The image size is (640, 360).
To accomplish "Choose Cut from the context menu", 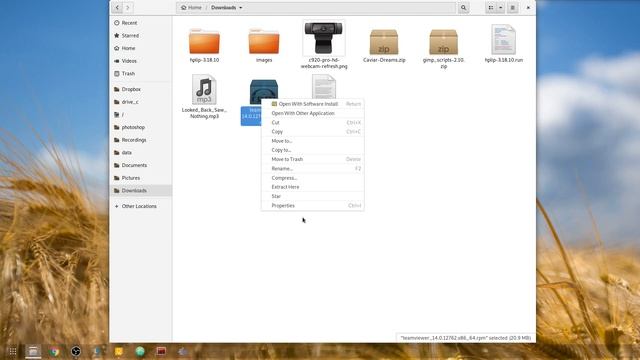I will tap(313, 122).
